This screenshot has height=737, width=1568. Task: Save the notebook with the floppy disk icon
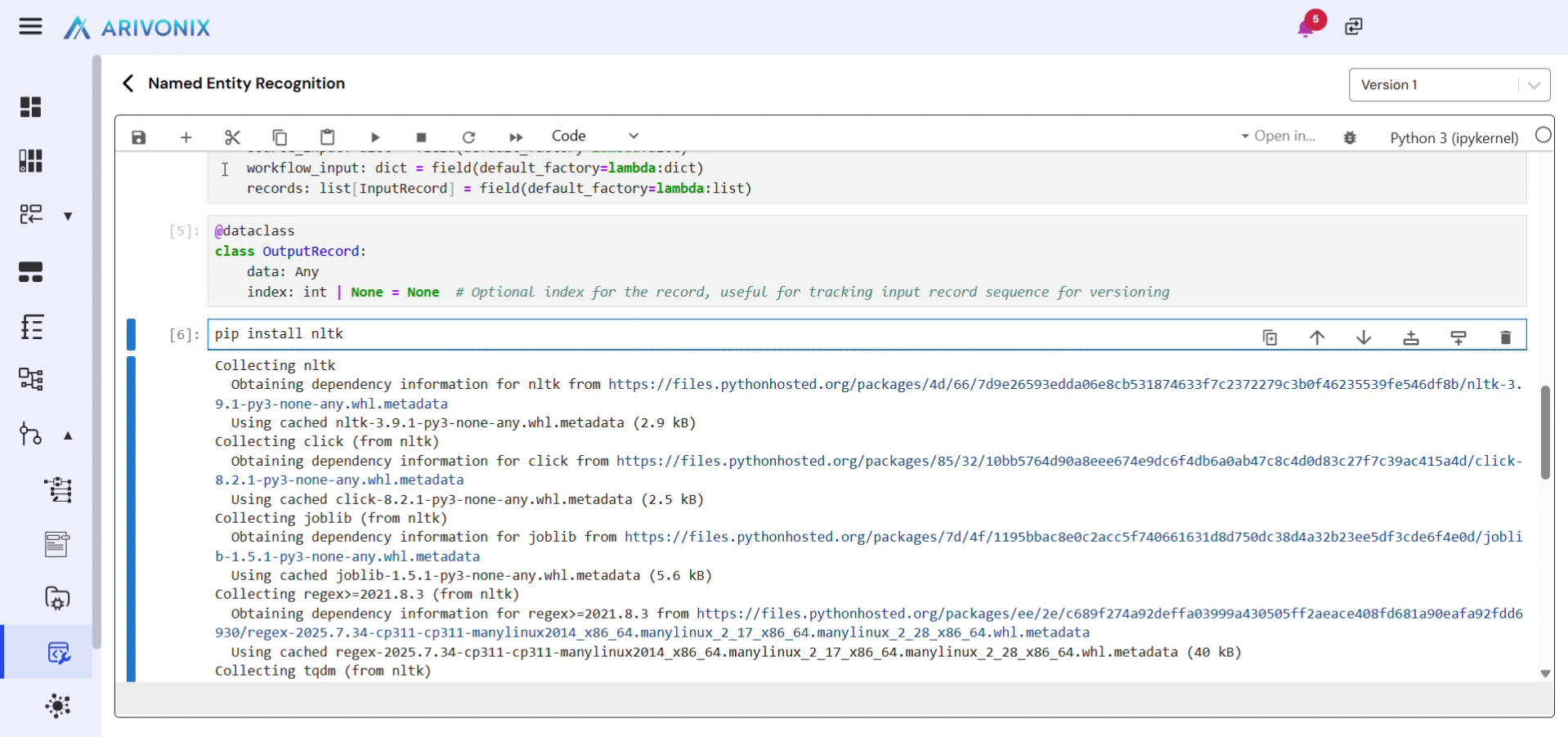139,137
